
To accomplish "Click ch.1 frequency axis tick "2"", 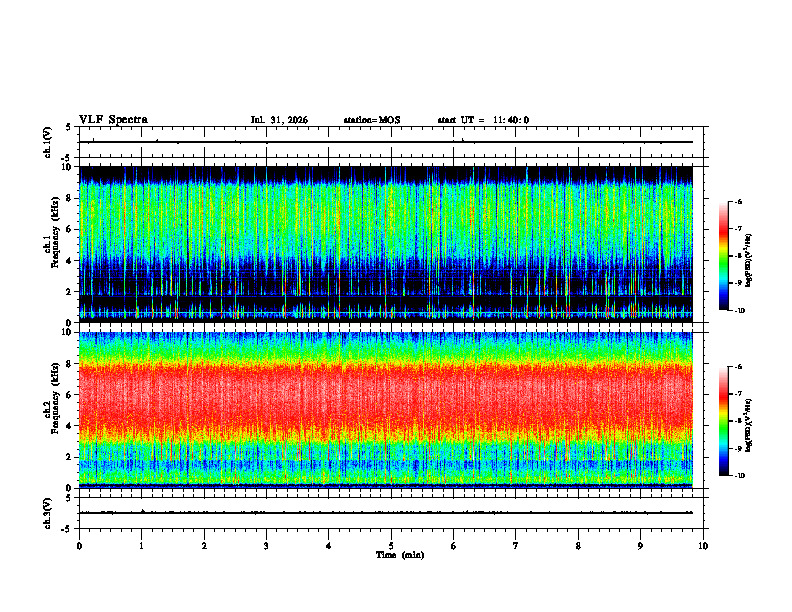I will (x=70, y=292).
